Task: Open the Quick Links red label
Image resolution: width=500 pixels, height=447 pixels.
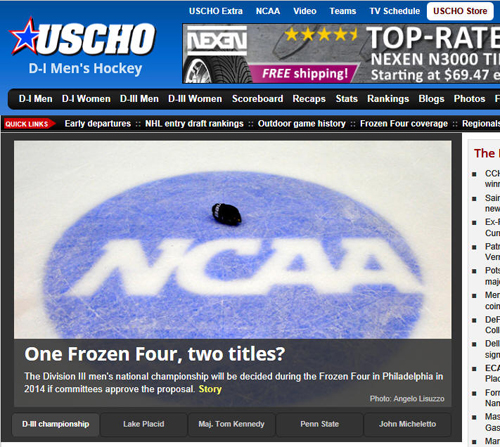Action: point(29,124)
